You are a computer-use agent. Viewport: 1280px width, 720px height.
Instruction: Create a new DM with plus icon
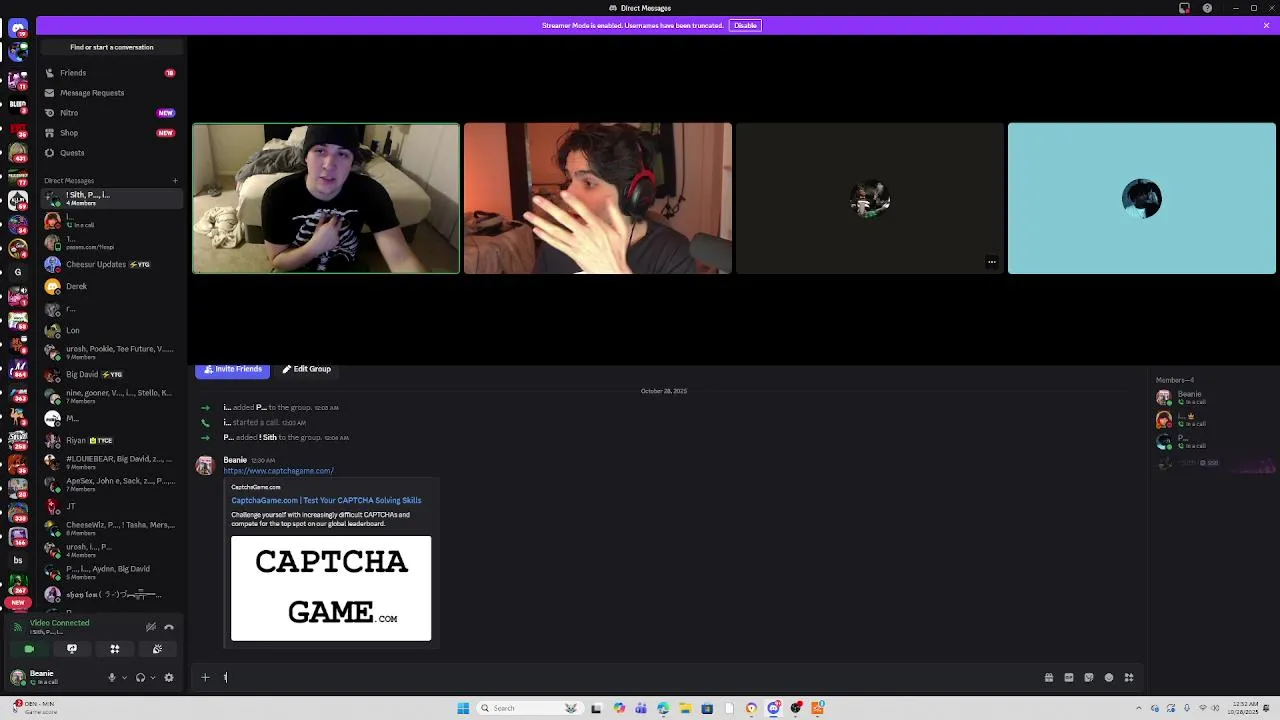click(175, 181)
